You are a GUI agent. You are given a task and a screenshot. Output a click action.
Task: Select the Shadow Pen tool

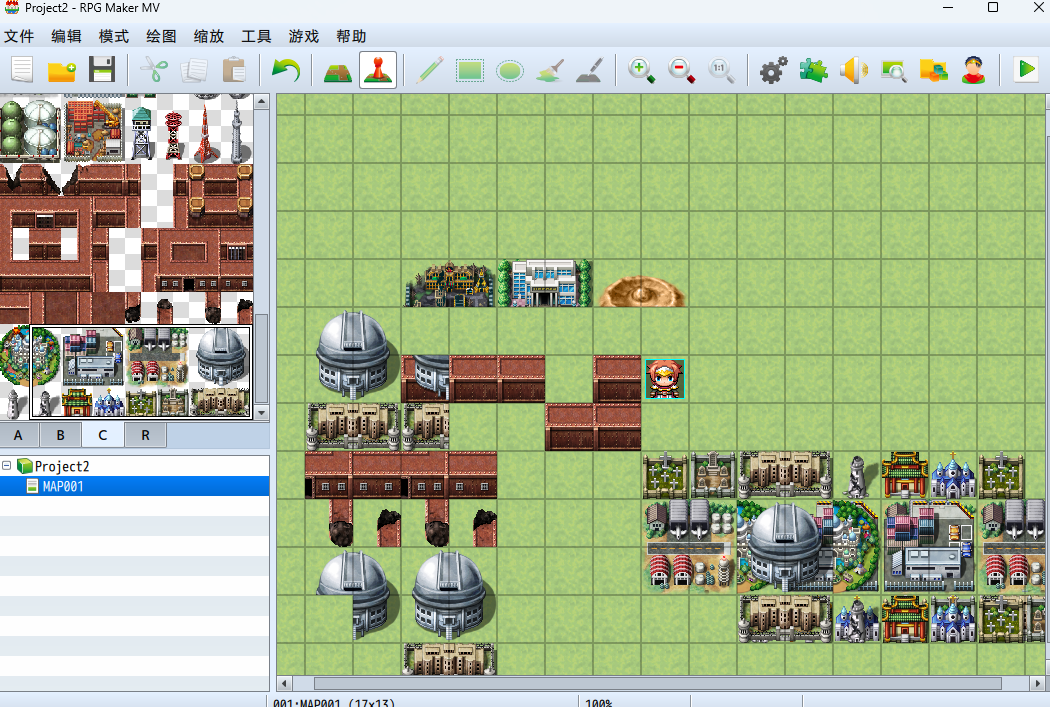coord(590,70)
